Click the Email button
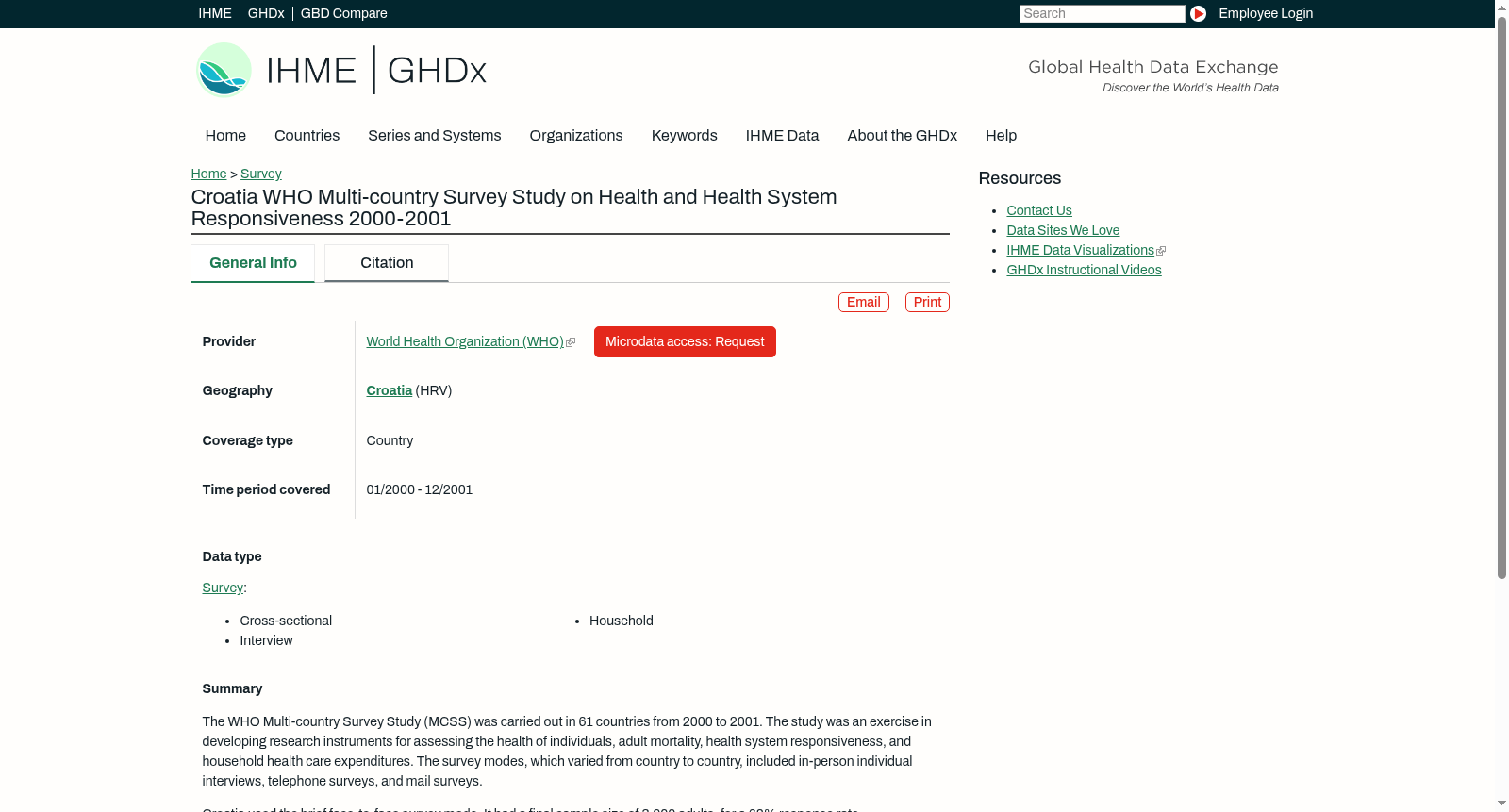The height and width of the screenshot is (812, 1509). (863, 302)
